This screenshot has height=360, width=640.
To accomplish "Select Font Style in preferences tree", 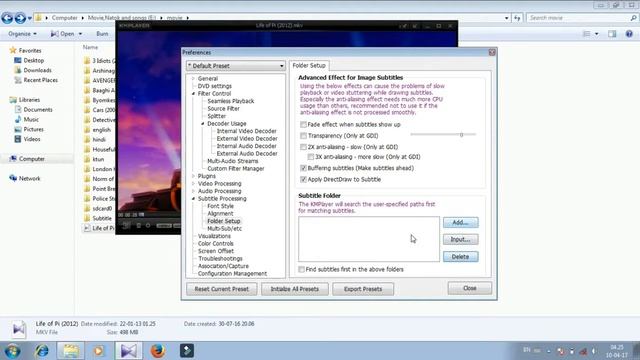I will click(220, 206).
